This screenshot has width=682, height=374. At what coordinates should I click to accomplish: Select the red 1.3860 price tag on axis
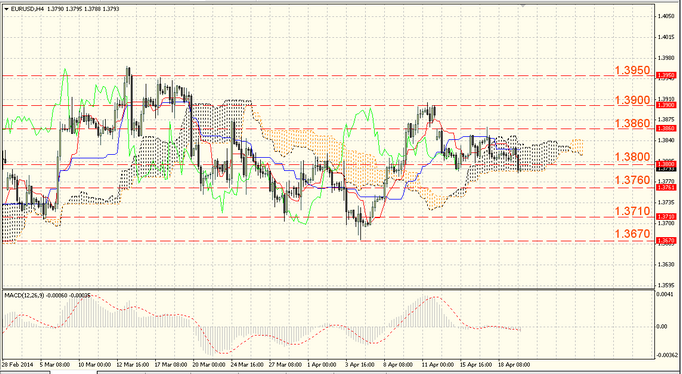point(666,128)
